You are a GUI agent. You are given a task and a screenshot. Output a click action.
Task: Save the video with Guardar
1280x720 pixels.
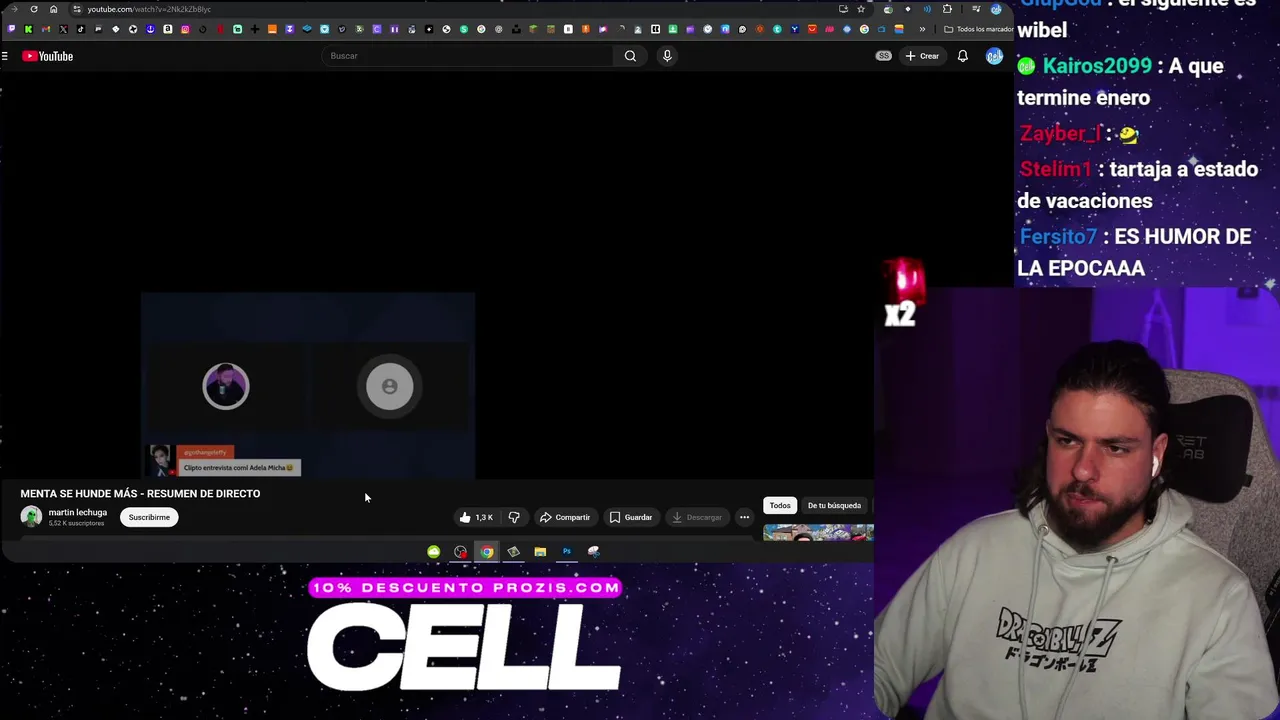coord(631,517)
